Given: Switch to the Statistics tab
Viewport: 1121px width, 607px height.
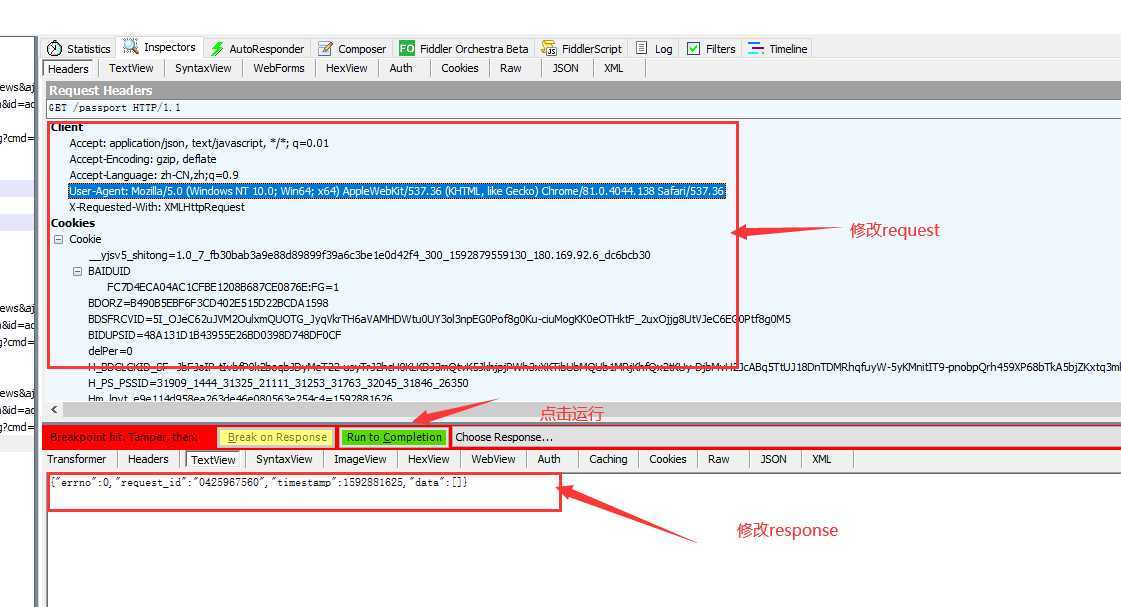Looking at the screenshot, I should click(79, 49).
